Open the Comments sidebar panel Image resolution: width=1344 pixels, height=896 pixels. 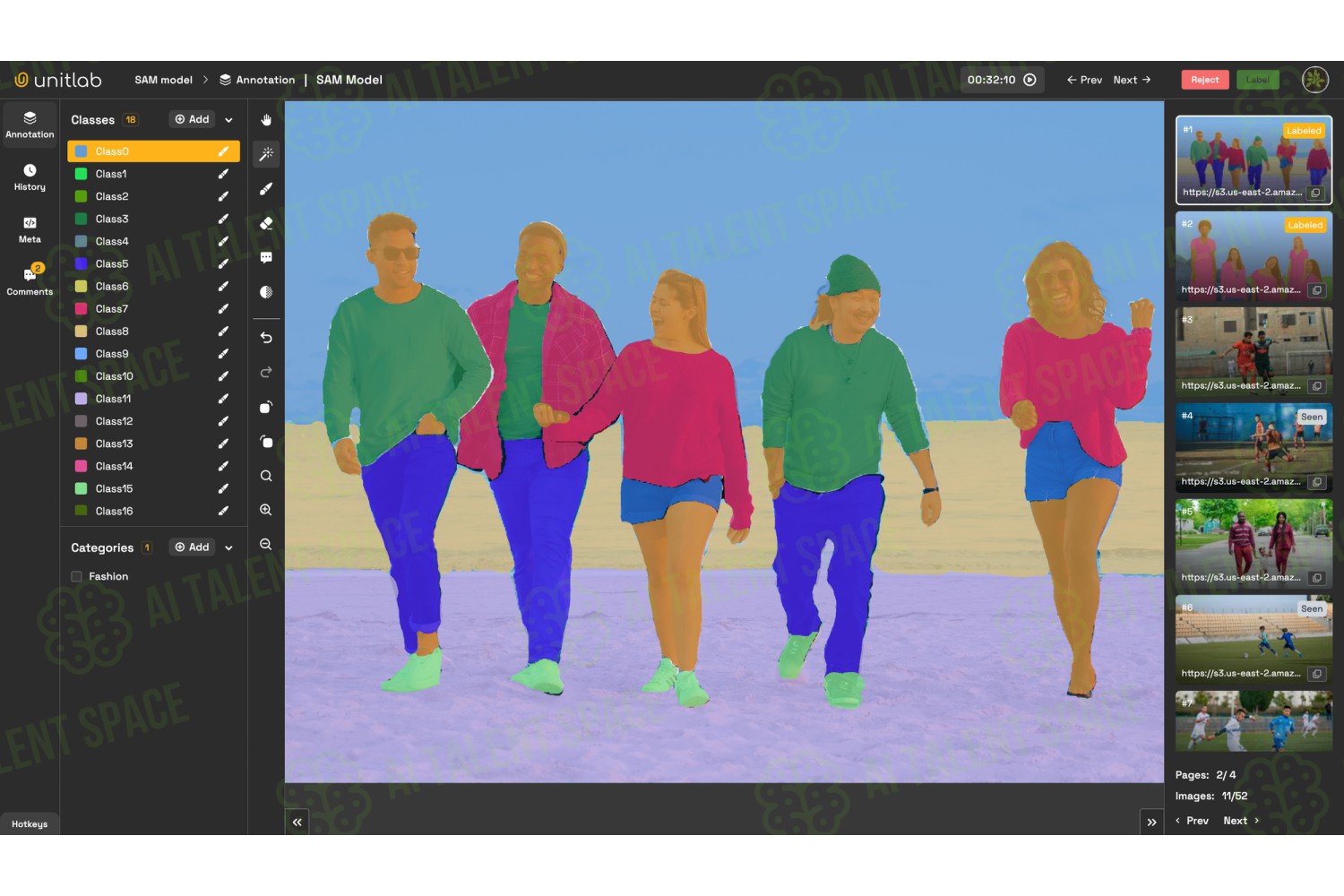coord(30,281)
